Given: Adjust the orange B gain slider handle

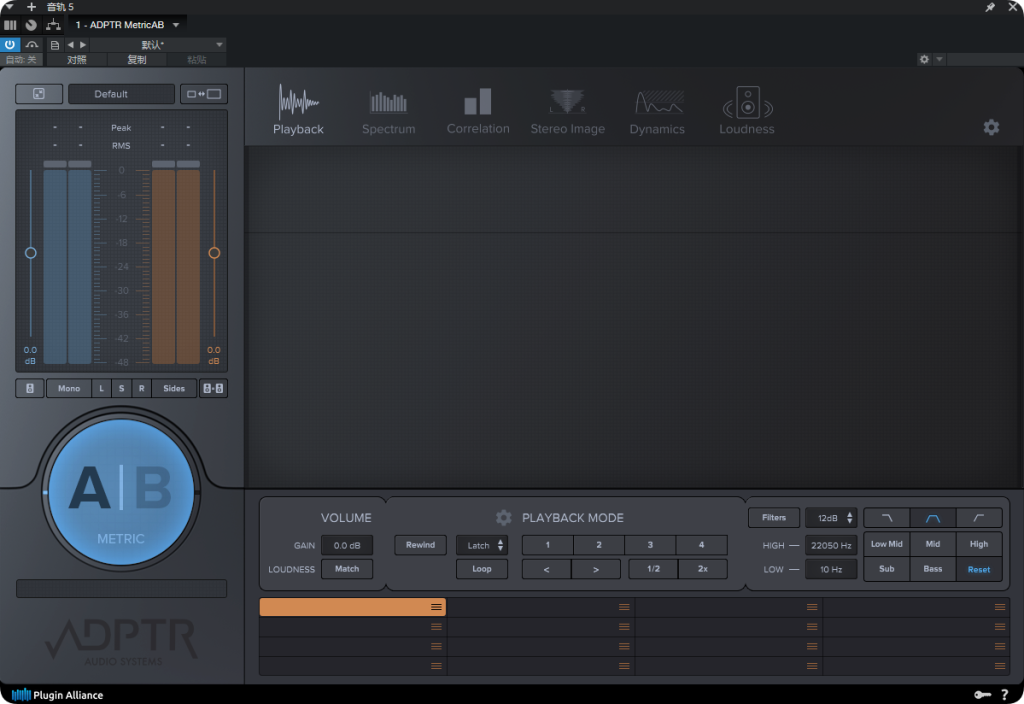Looking at the screenshot, I should pos(214,253).
